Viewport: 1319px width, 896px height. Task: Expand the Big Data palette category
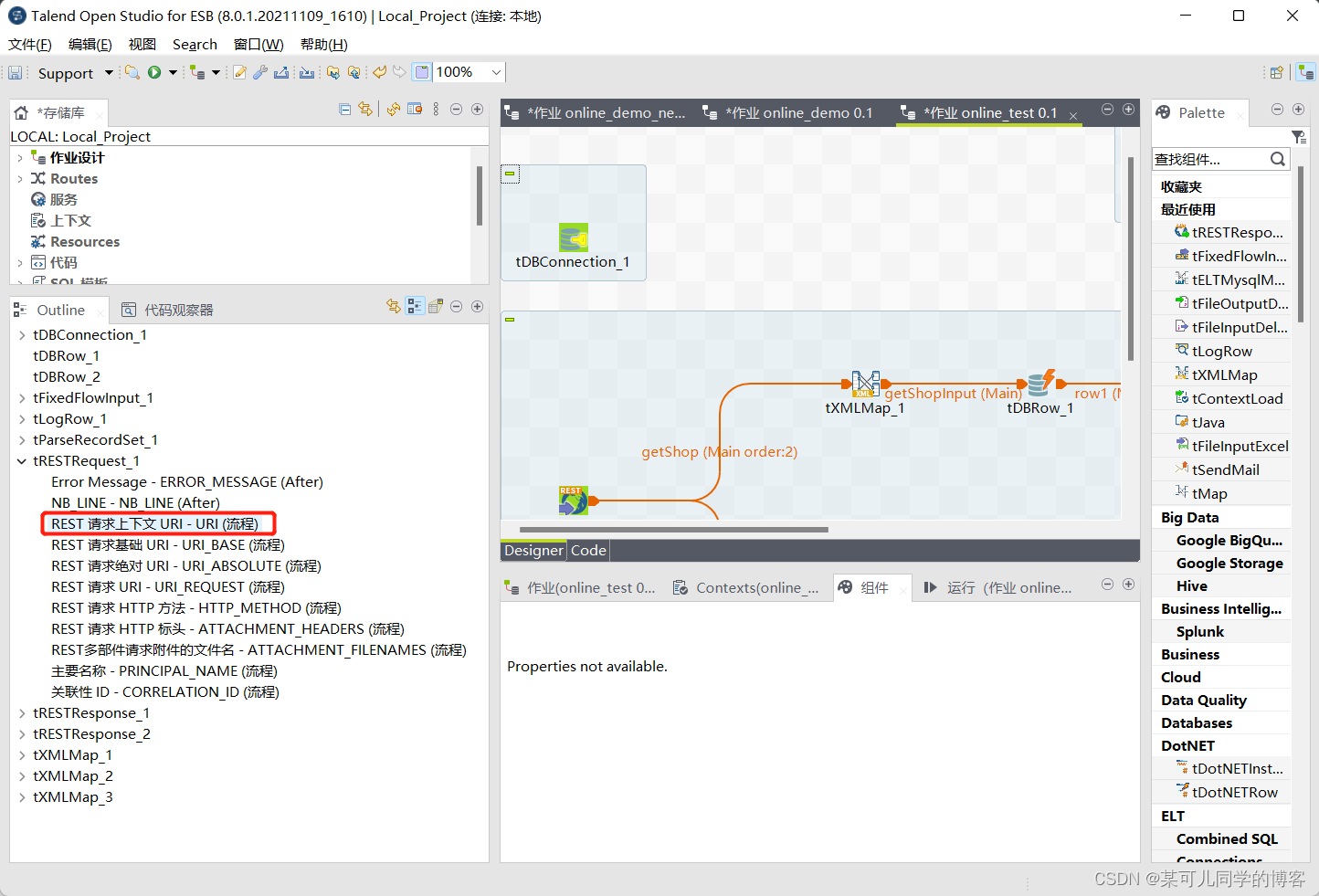(1189, 517)
